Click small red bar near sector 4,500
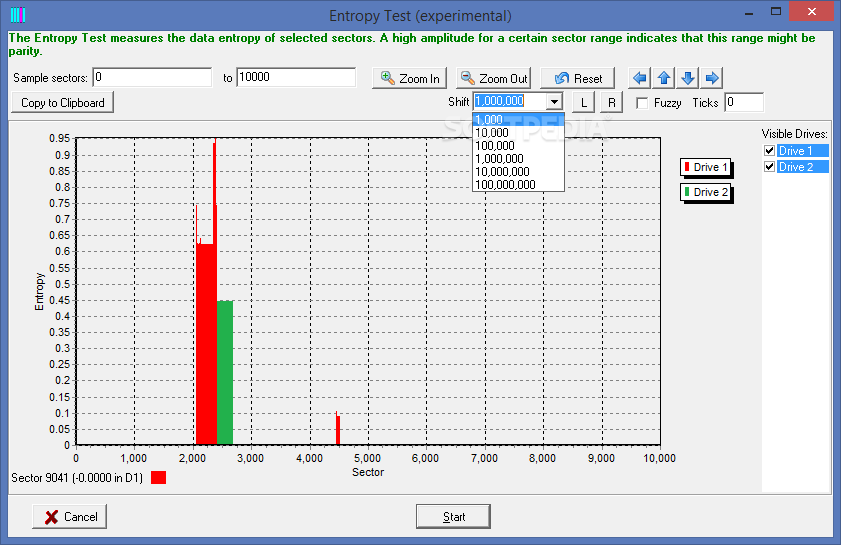841x545 pixels. pos(338,429)
